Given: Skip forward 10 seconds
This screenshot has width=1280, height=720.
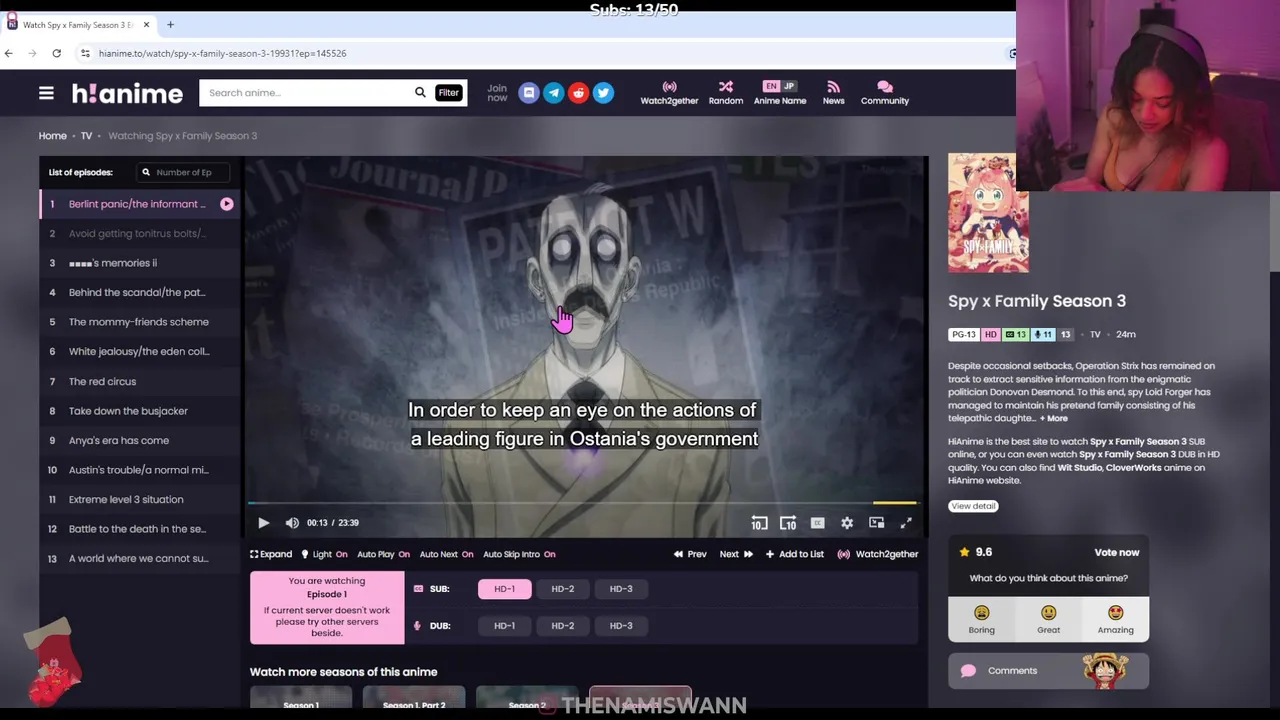Looking at the screenshot, I should pyautogui.click(x=788, y=523).
